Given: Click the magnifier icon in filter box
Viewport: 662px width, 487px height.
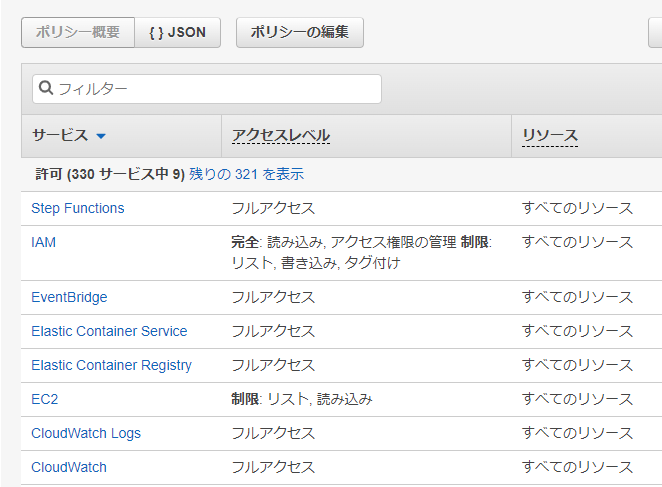Looking at the screenshot, I should (x=46, y=88).
